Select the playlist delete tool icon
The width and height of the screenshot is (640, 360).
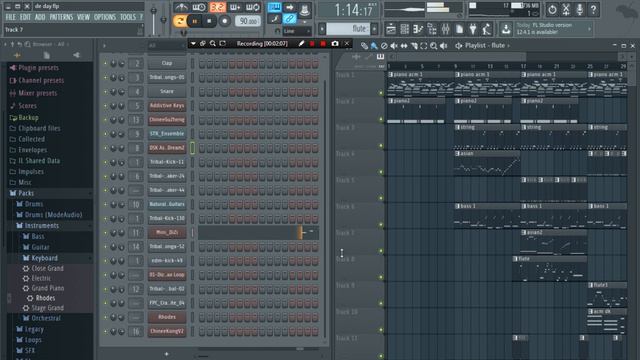384,46
